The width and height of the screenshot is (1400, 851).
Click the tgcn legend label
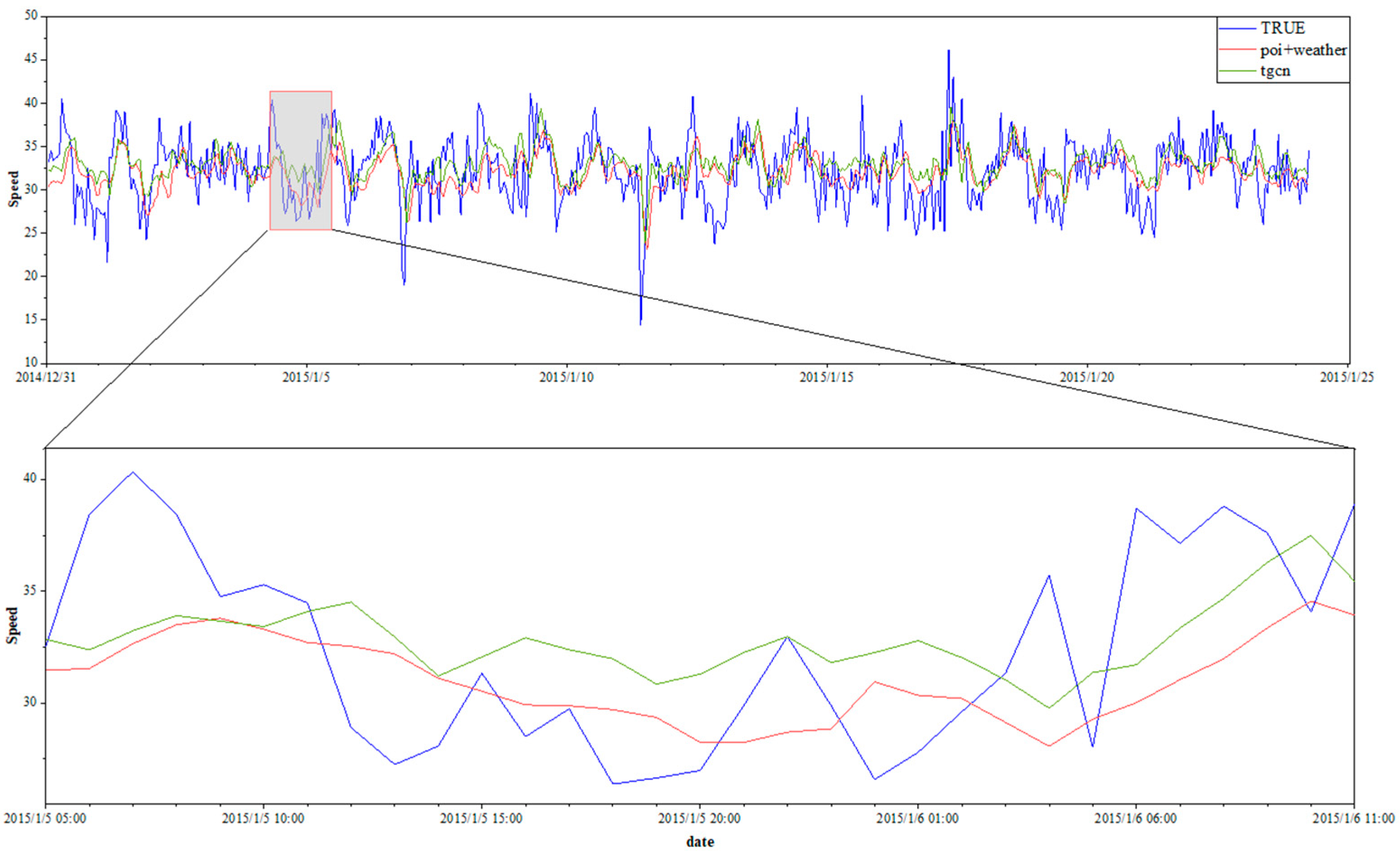pyautogui.click(x=1275, y=71)
